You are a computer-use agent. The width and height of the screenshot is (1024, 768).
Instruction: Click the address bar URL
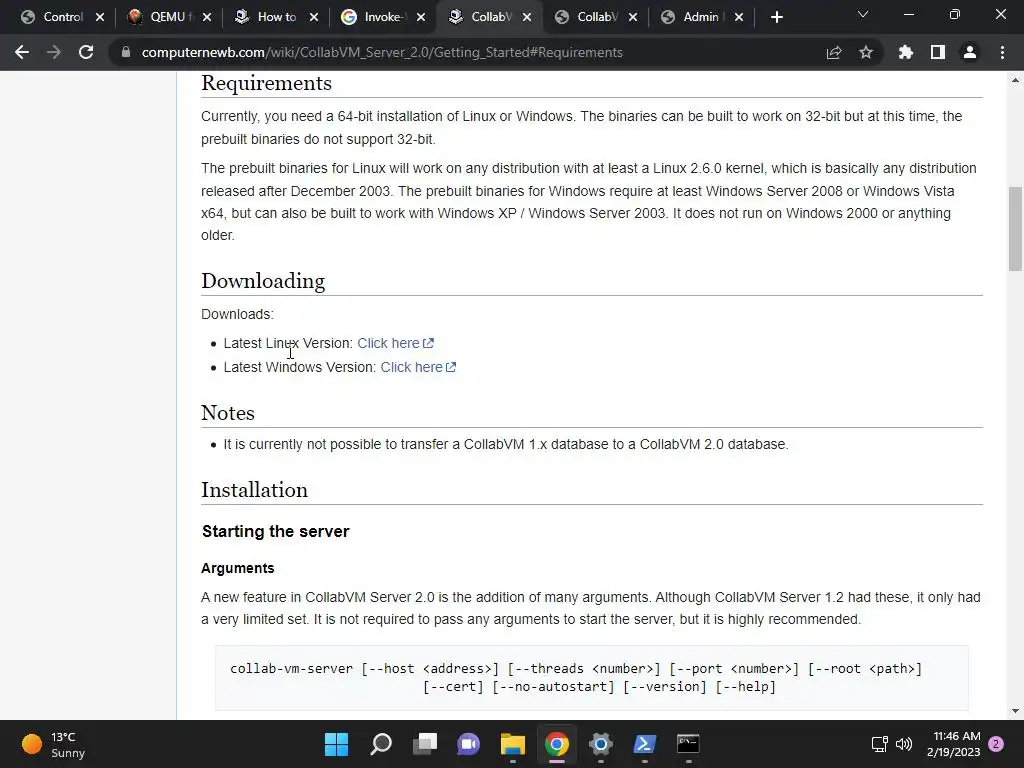click(382, 52)
